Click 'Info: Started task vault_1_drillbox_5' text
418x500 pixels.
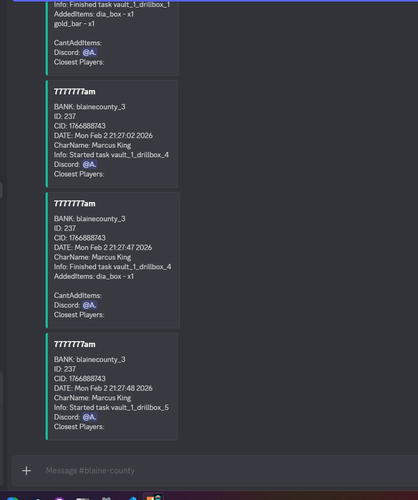(x=111, y=407)
